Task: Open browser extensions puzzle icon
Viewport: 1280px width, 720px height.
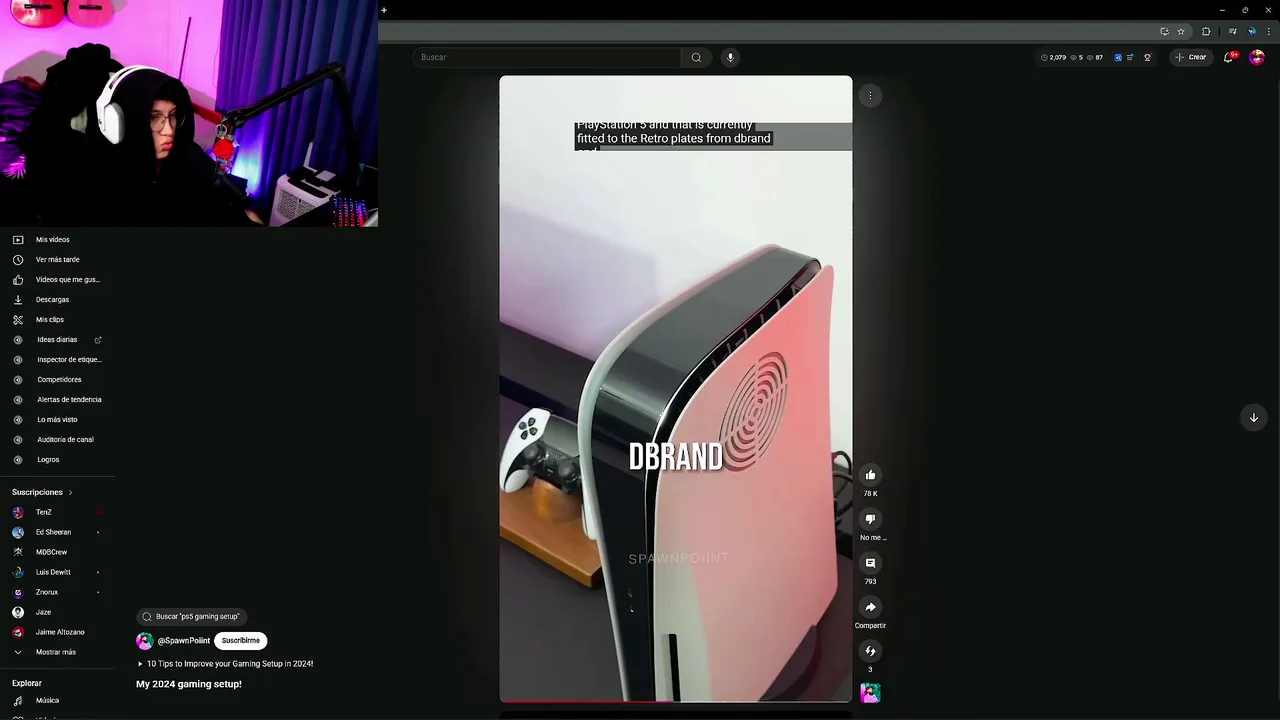Action: click(1206, 31)
